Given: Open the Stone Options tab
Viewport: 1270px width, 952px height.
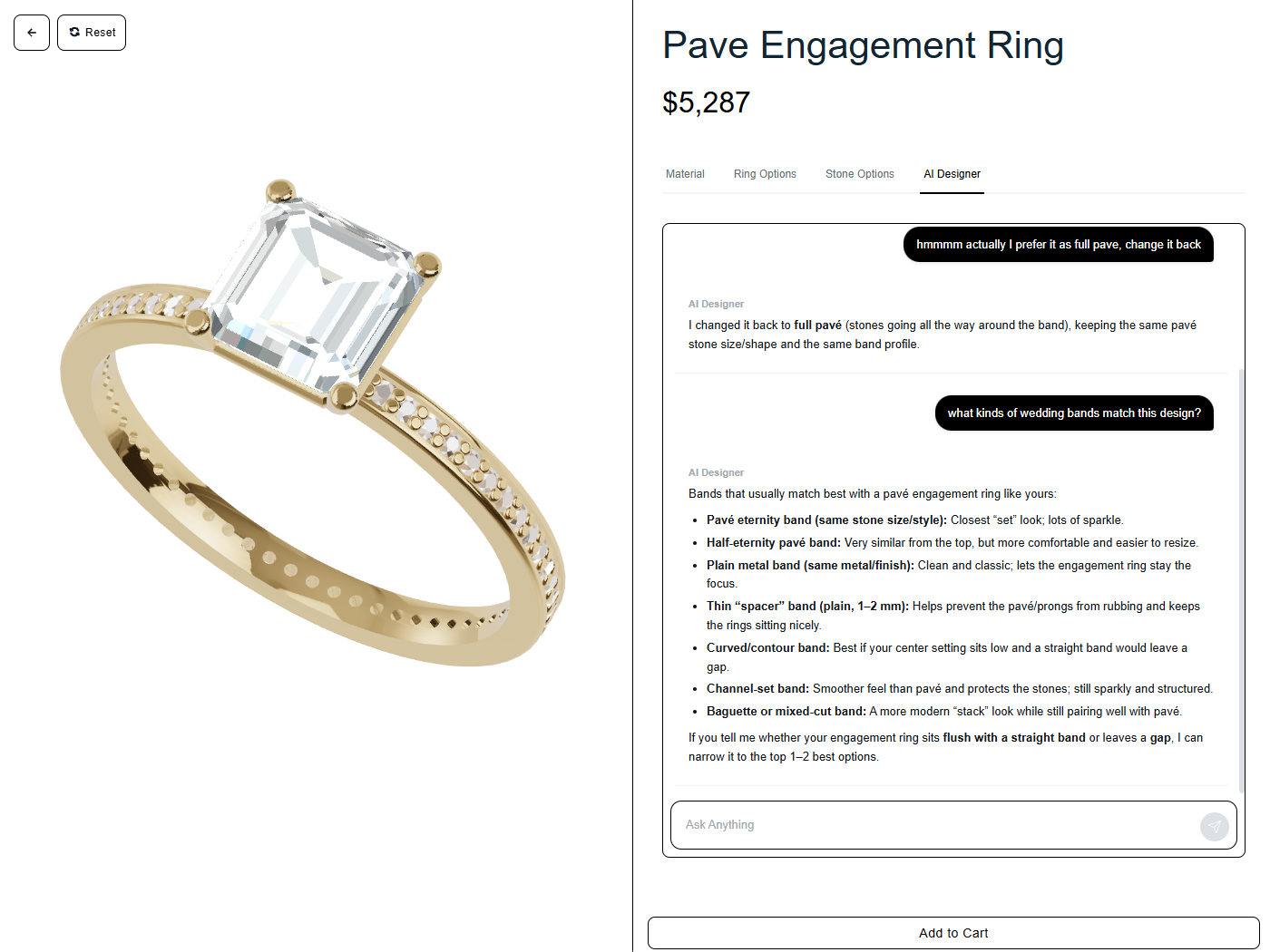Looking at the screenshot, I should (x=860, y=174).
